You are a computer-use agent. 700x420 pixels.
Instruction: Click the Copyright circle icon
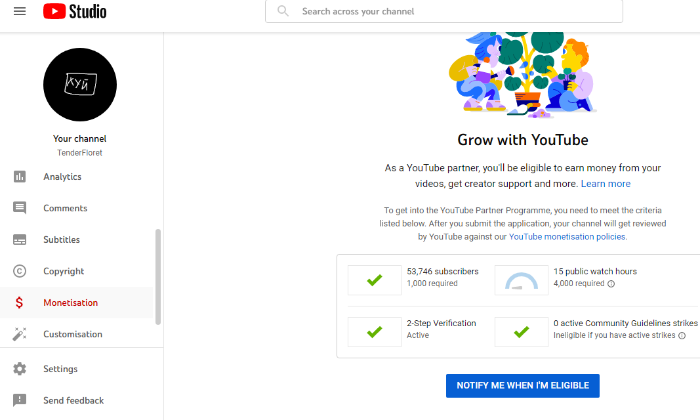point(20,271)
